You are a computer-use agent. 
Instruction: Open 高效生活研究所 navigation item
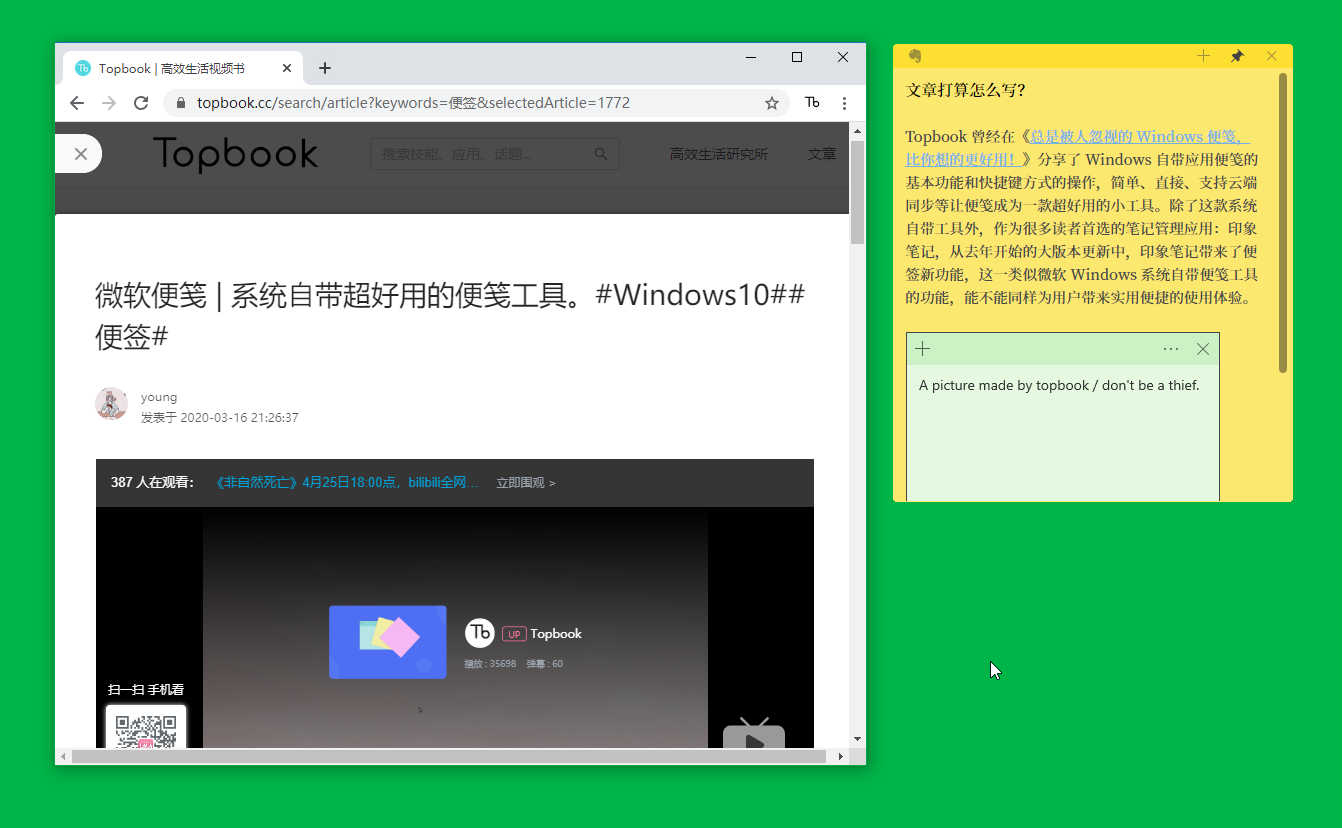point(719,154)
